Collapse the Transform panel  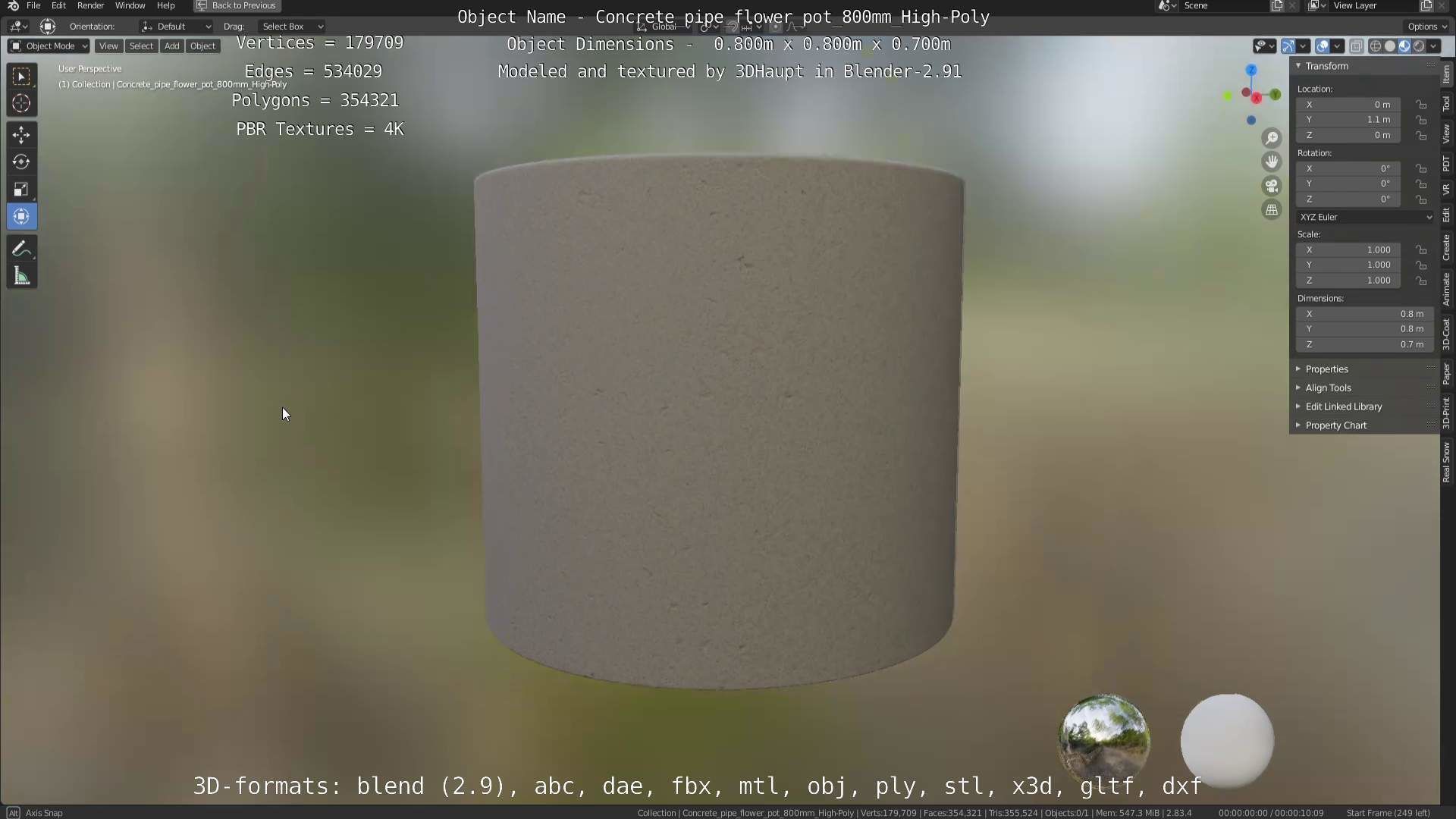pos(1365,66)
